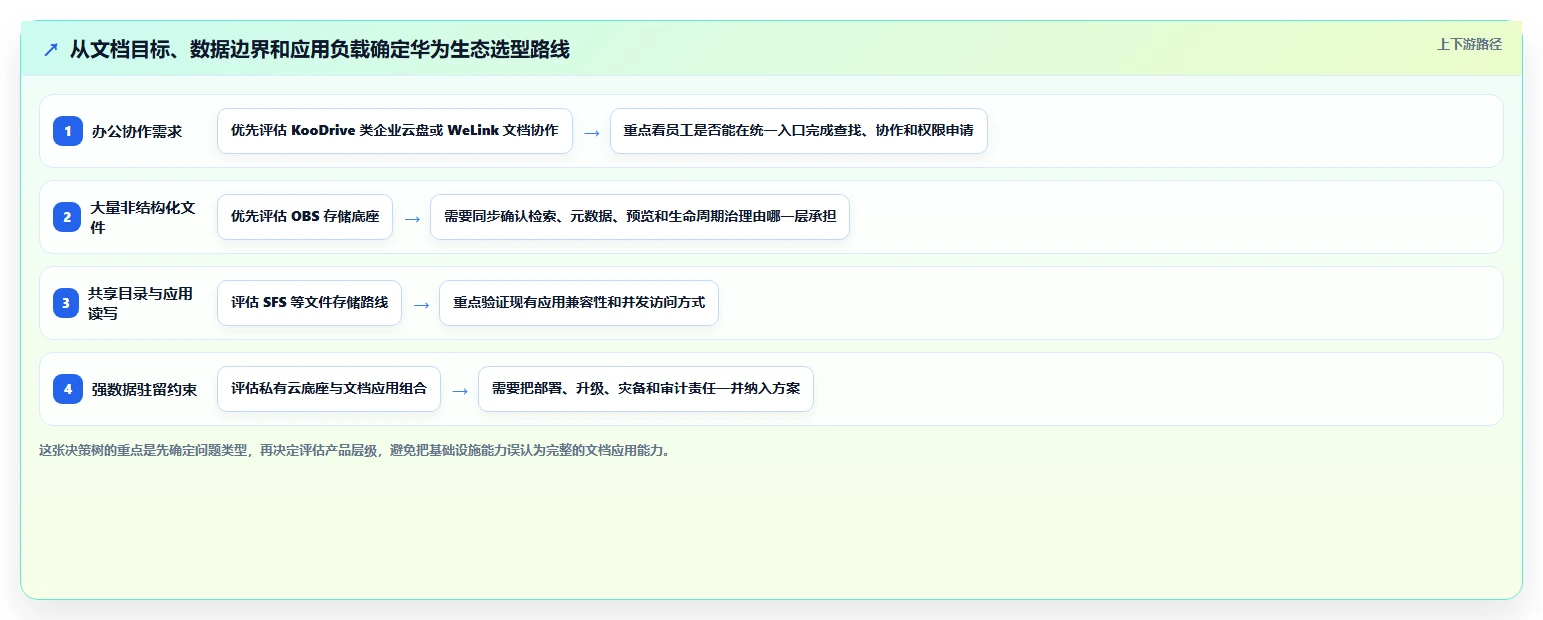Click the box about 检索、元数据、预览和生命周期治理
The image size is (1543, 620).
coord(640,217)
